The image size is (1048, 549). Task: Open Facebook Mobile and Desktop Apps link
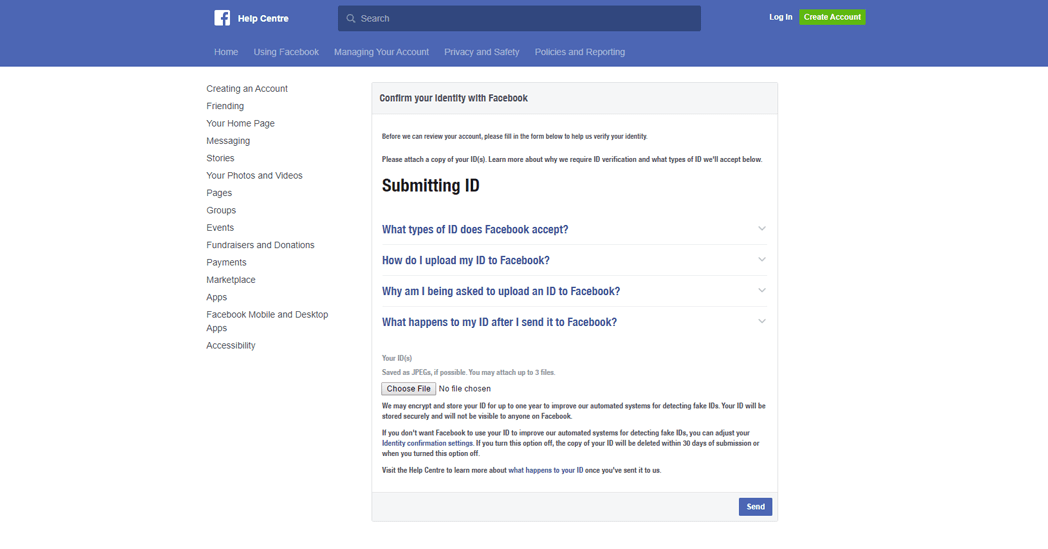267,322
